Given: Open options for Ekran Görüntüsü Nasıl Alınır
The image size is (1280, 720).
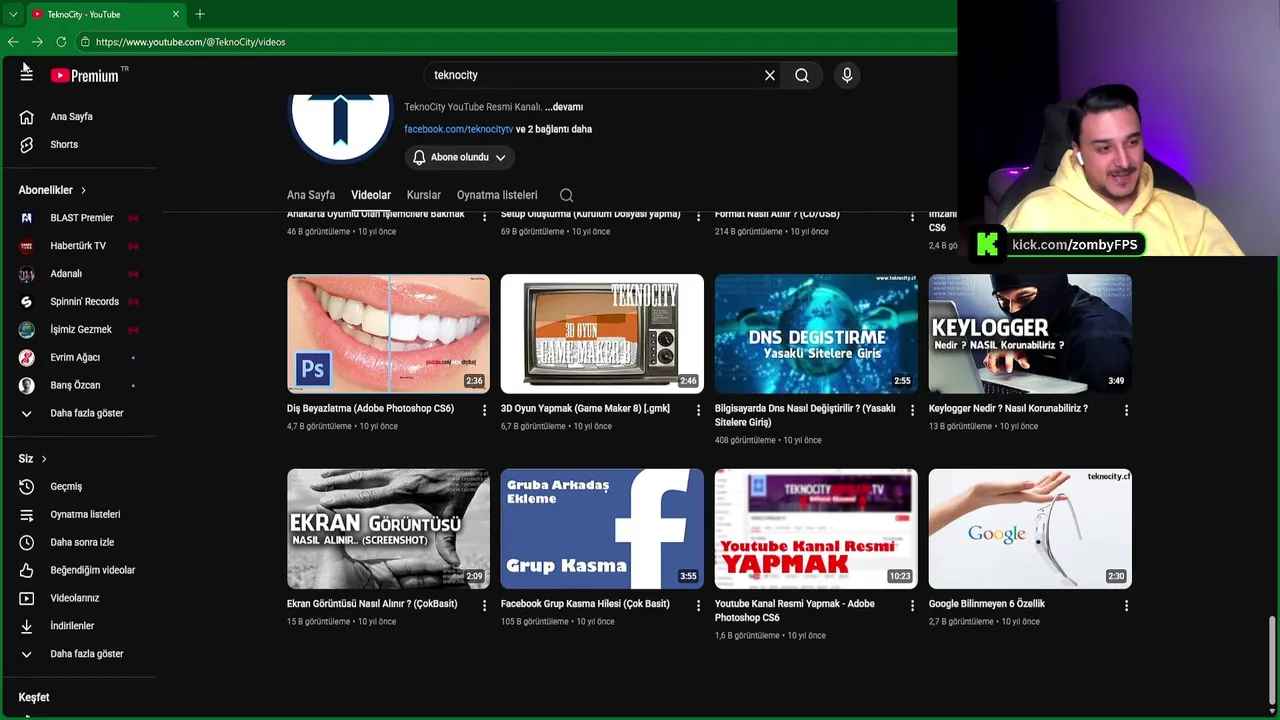Looking at the screenshot, I should click(485, 605).
